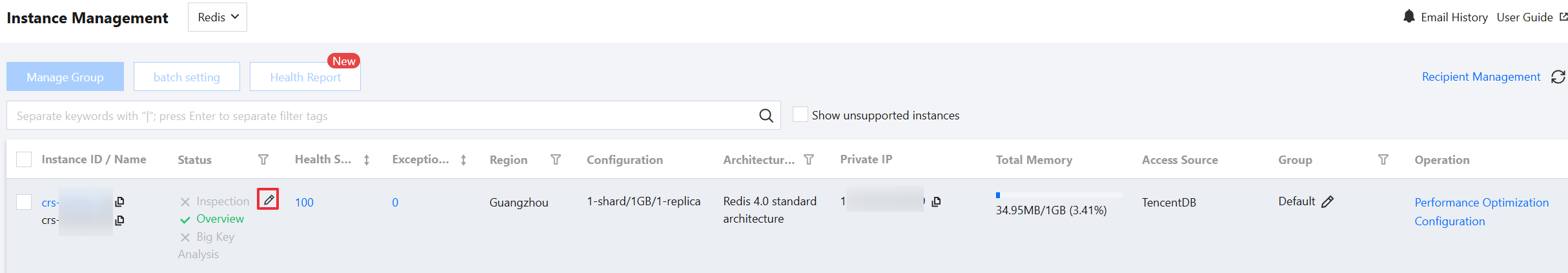Select all instances header checkbox

[x=24, y=159]
